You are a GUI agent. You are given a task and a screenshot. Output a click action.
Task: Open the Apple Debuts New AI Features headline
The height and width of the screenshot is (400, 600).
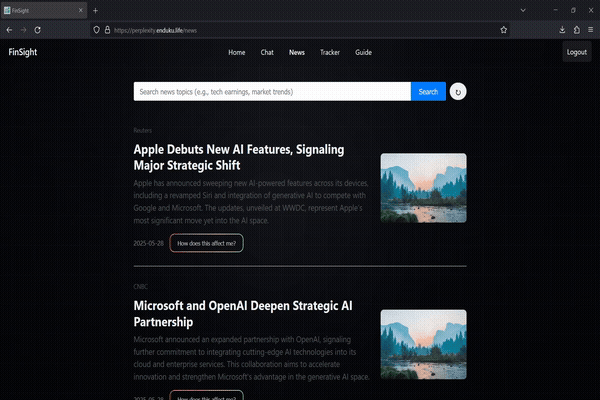[x=239, y=157]
